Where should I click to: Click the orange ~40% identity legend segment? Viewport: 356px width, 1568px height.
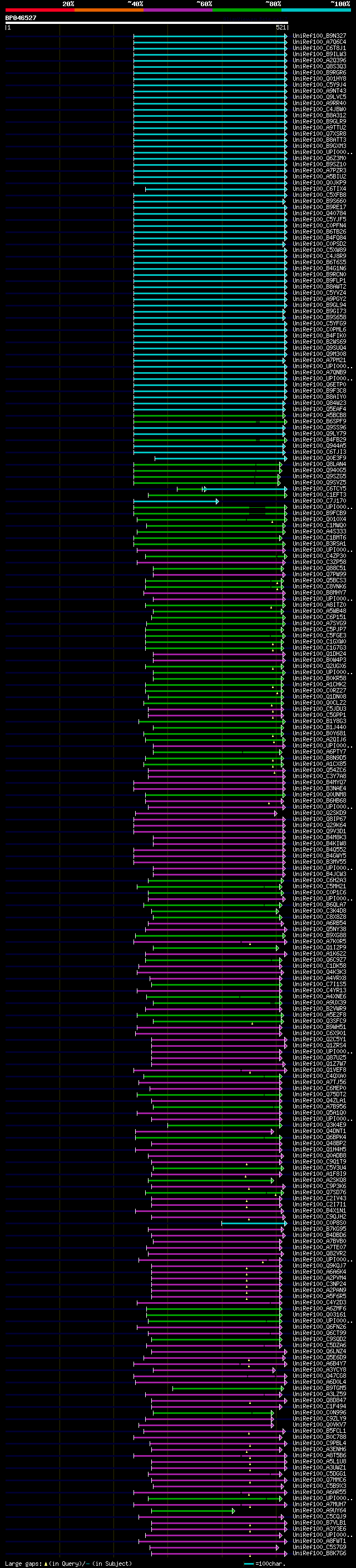pos(109,10)
